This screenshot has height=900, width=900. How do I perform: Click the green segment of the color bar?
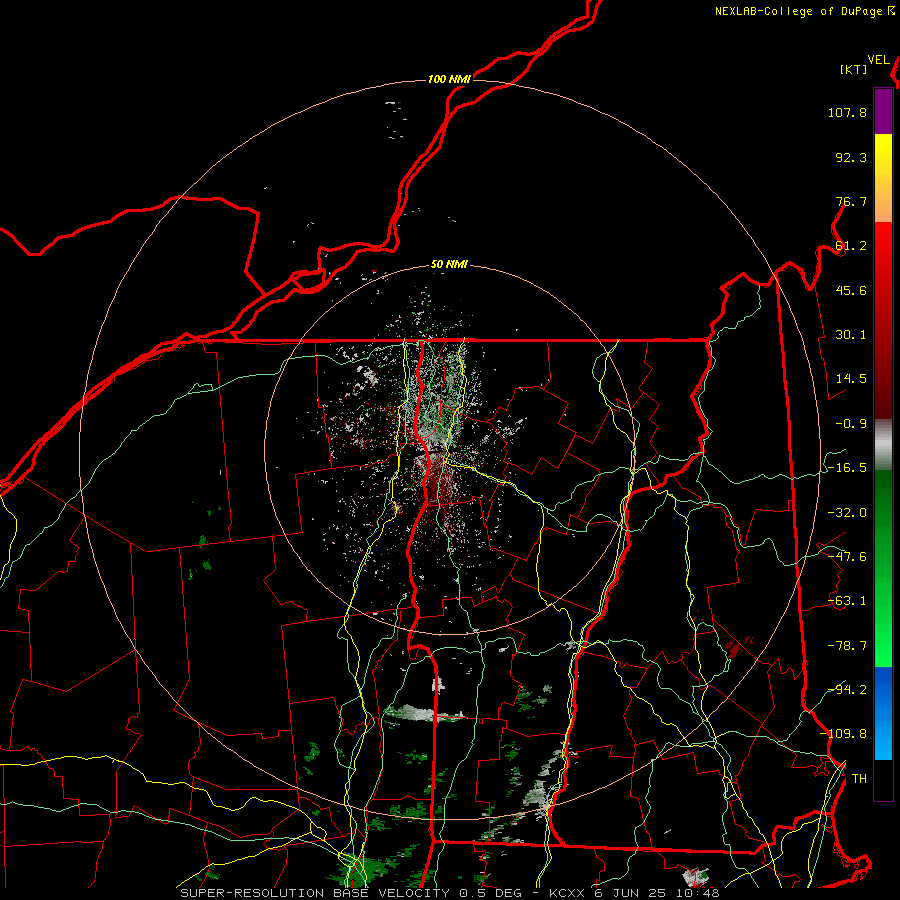pos(883,568)
